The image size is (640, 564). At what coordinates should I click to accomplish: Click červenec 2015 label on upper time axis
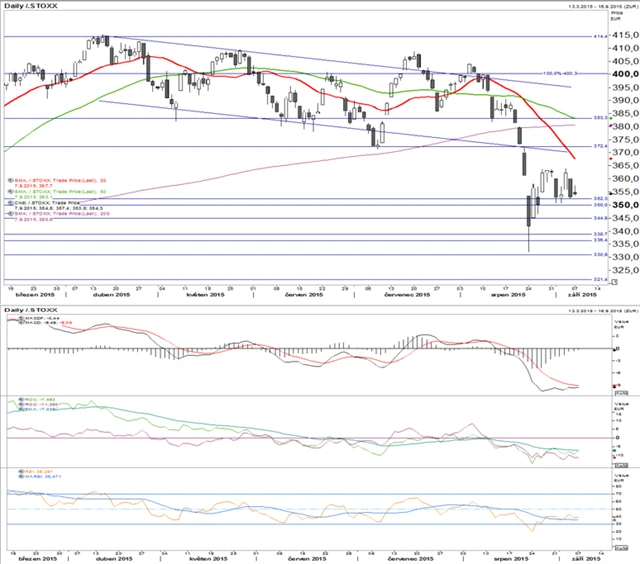tap(407, 295)
